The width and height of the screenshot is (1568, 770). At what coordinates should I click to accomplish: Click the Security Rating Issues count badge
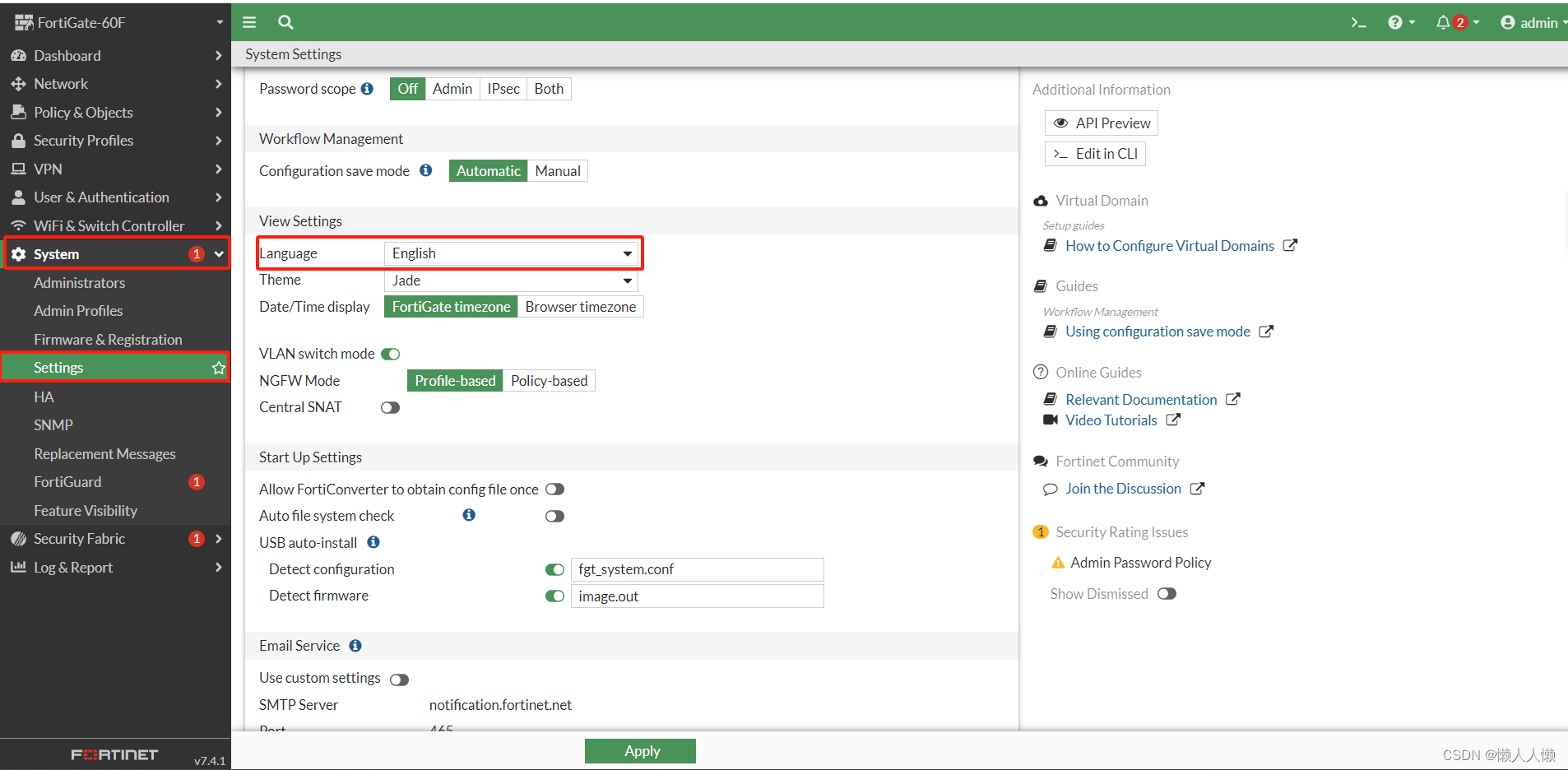pos(1041,532)
